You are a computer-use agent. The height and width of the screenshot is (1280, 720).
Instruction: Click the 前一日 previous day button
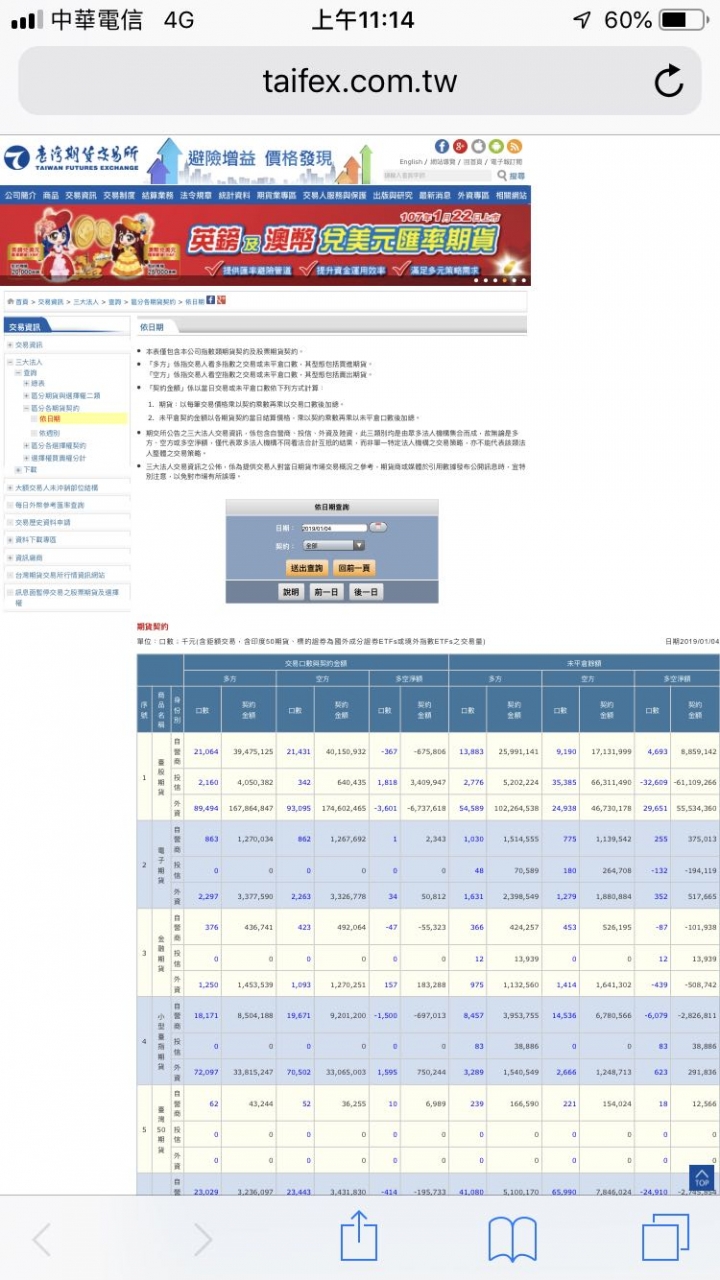(326, 592)
